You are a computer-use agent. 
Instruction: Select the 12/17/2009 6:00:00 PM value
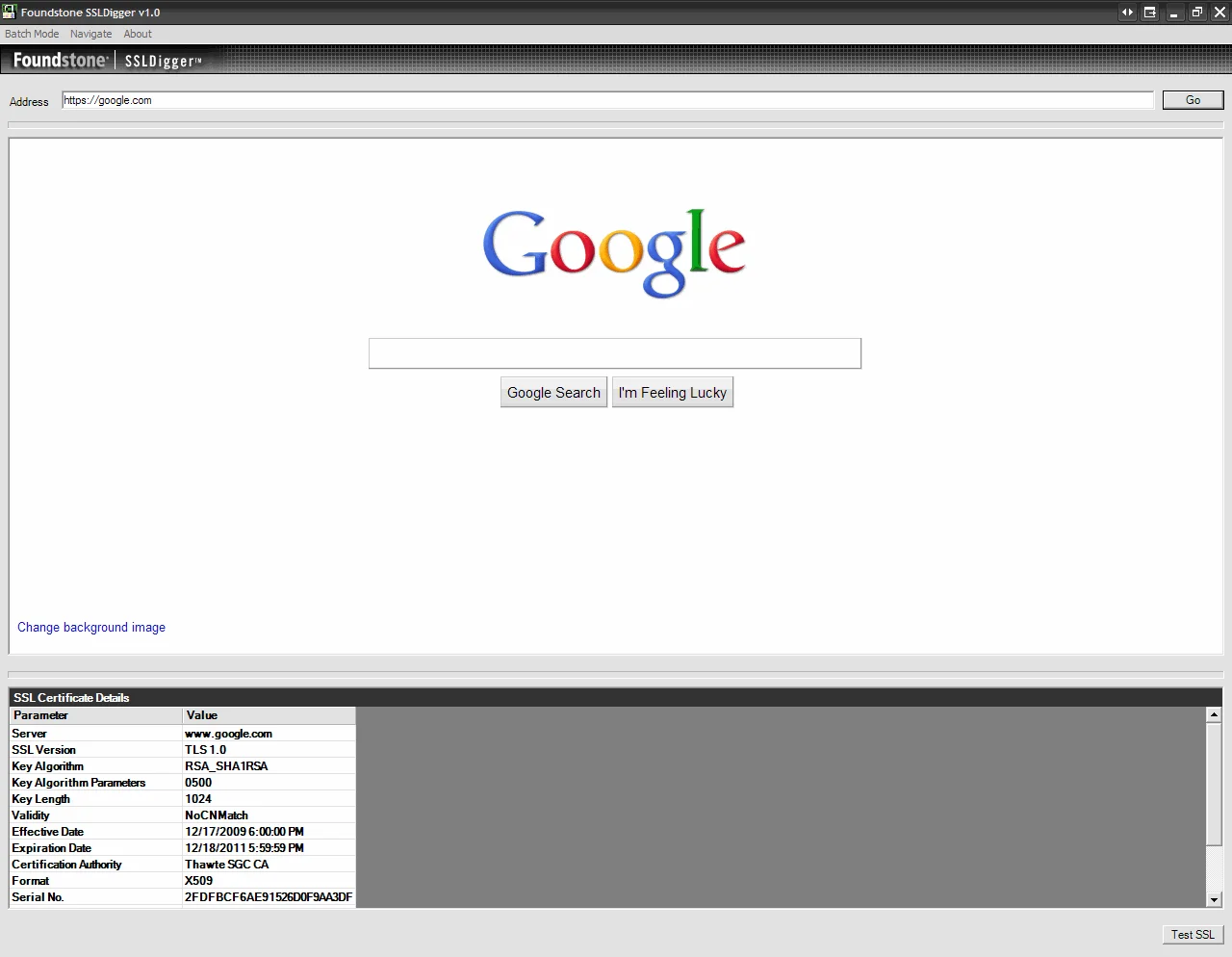coord(269,832)
